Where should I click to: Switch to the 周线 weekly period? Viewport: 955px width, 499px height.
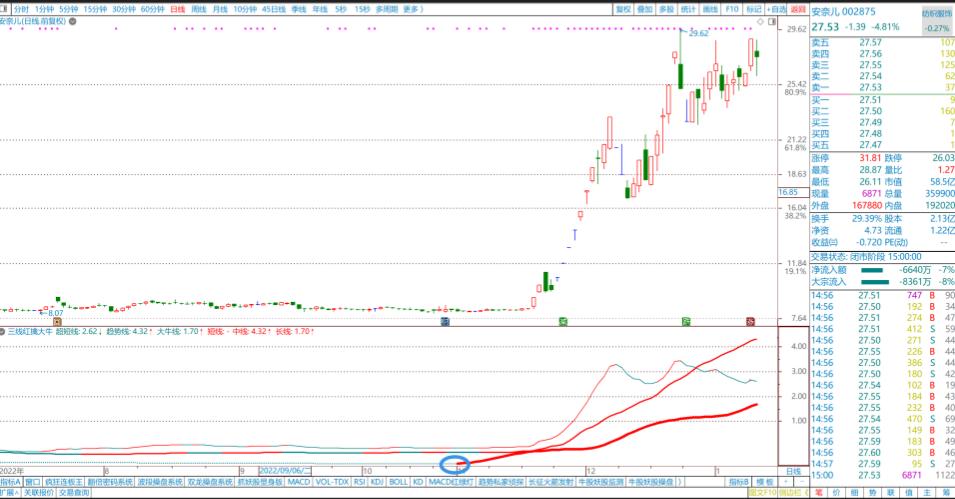tap(199, 9)
